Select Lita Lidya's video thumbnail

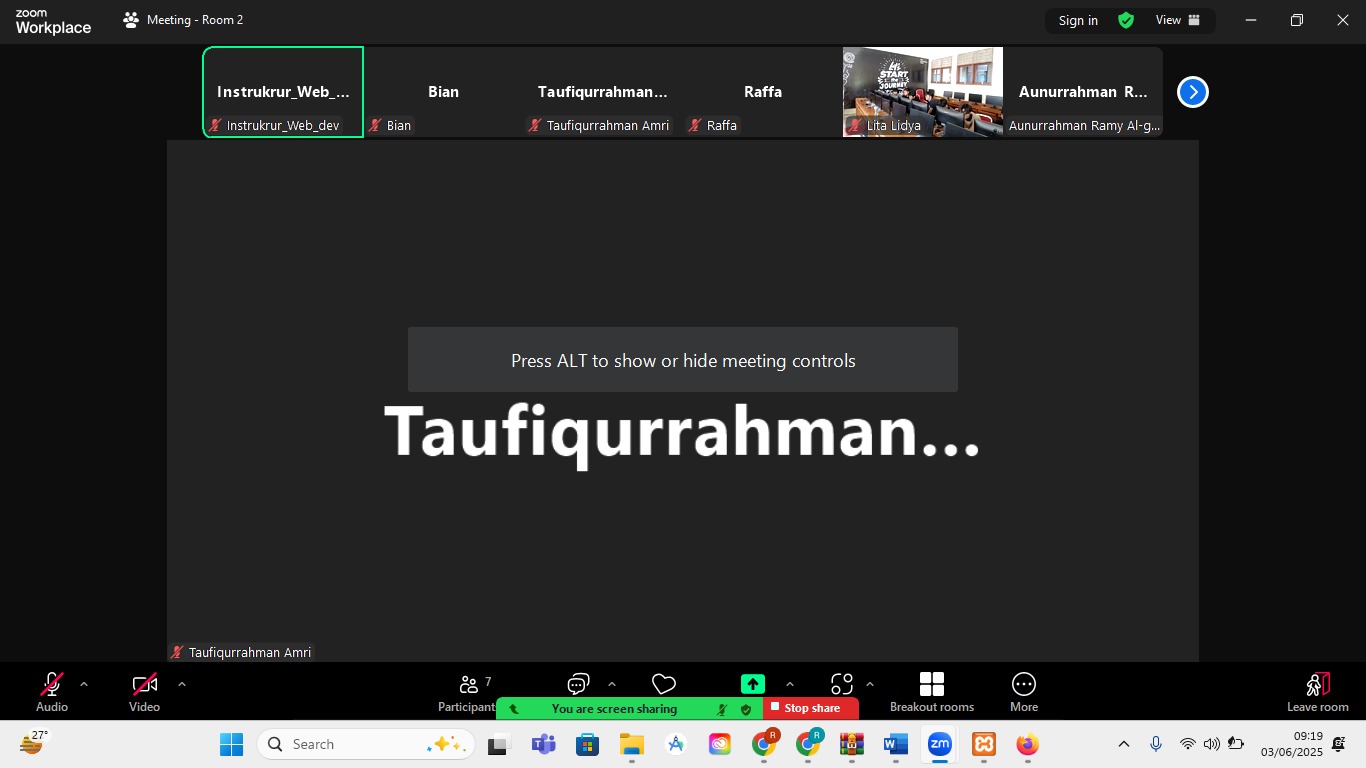point(922,91)
